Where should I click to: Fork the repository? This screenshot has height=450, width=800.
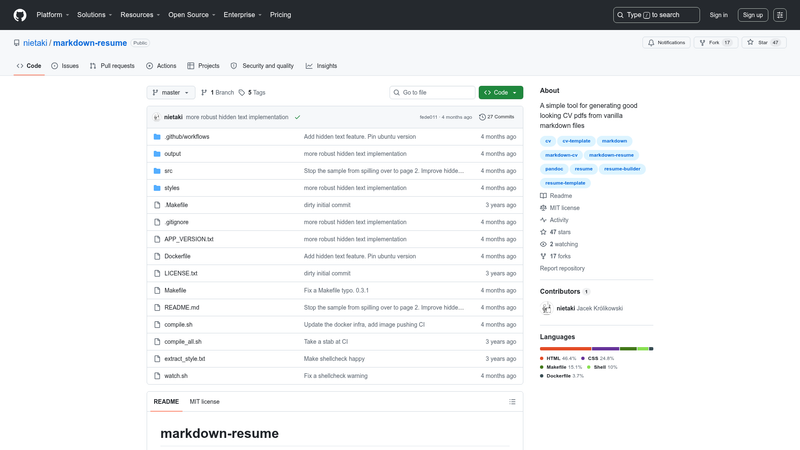pyautogui.click(x=716, y=42)
